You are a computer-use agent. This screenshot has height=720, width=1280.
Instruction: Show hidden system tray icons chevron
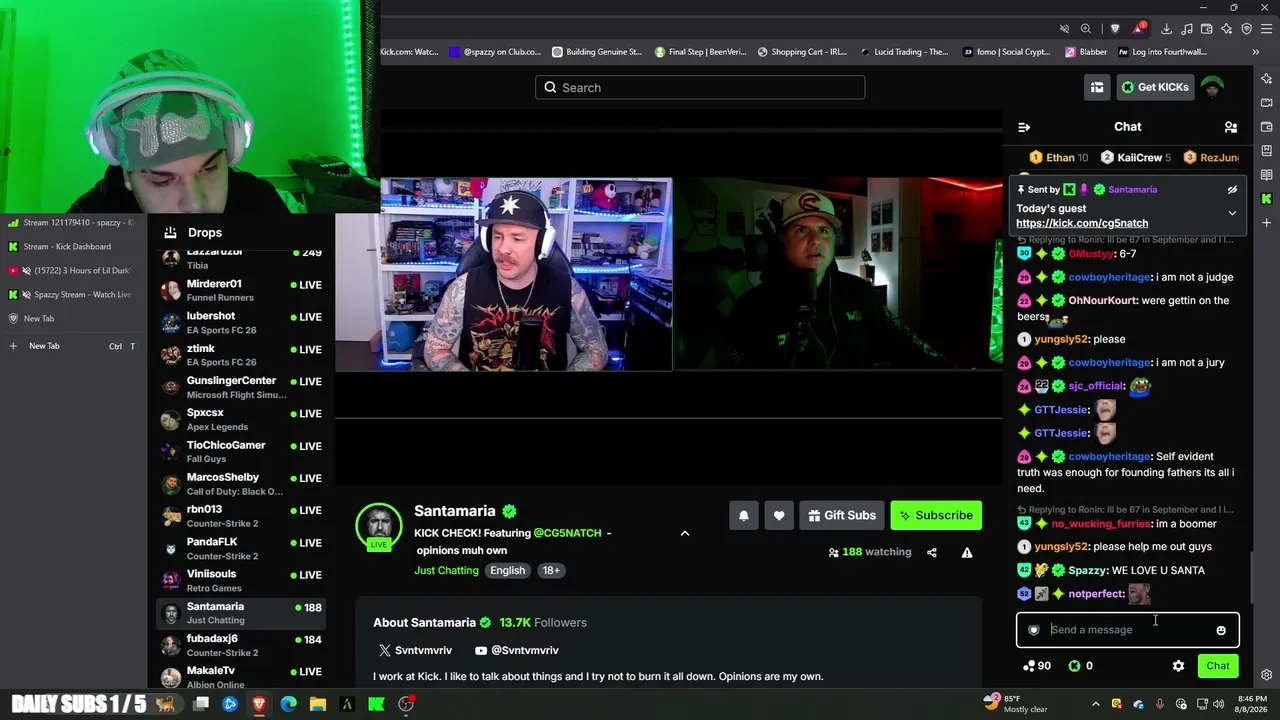coord(1095,704)
